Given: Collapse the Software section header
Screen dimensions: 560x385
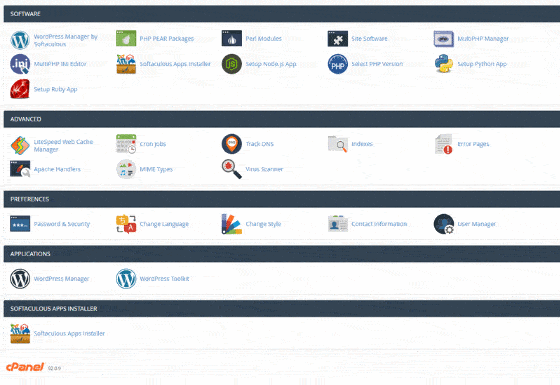Looking at the screenshot, I should pyautogui.click(x=282, y=14).
